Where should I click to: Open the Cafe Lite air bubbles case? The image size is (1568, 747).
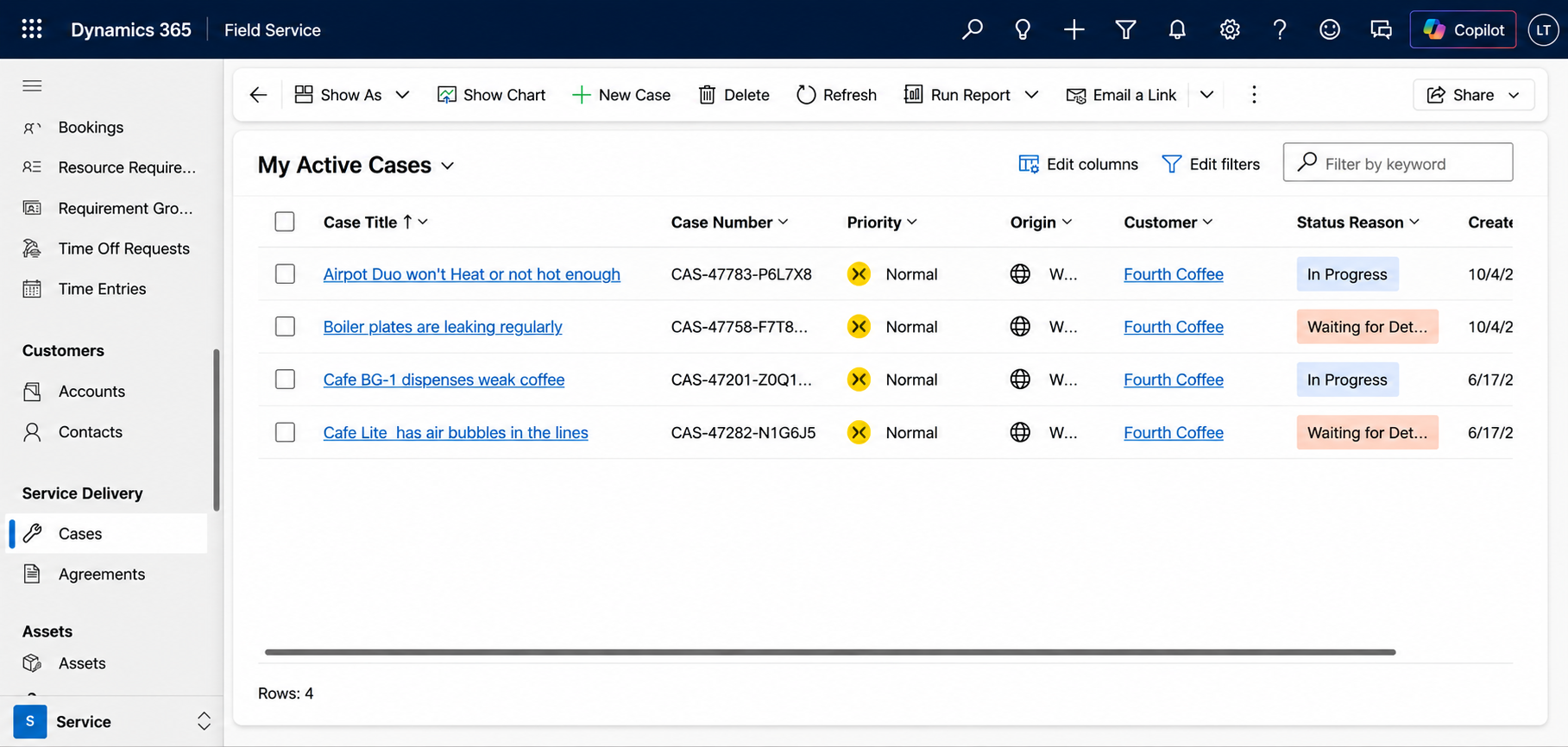click(x=456, y=433)
